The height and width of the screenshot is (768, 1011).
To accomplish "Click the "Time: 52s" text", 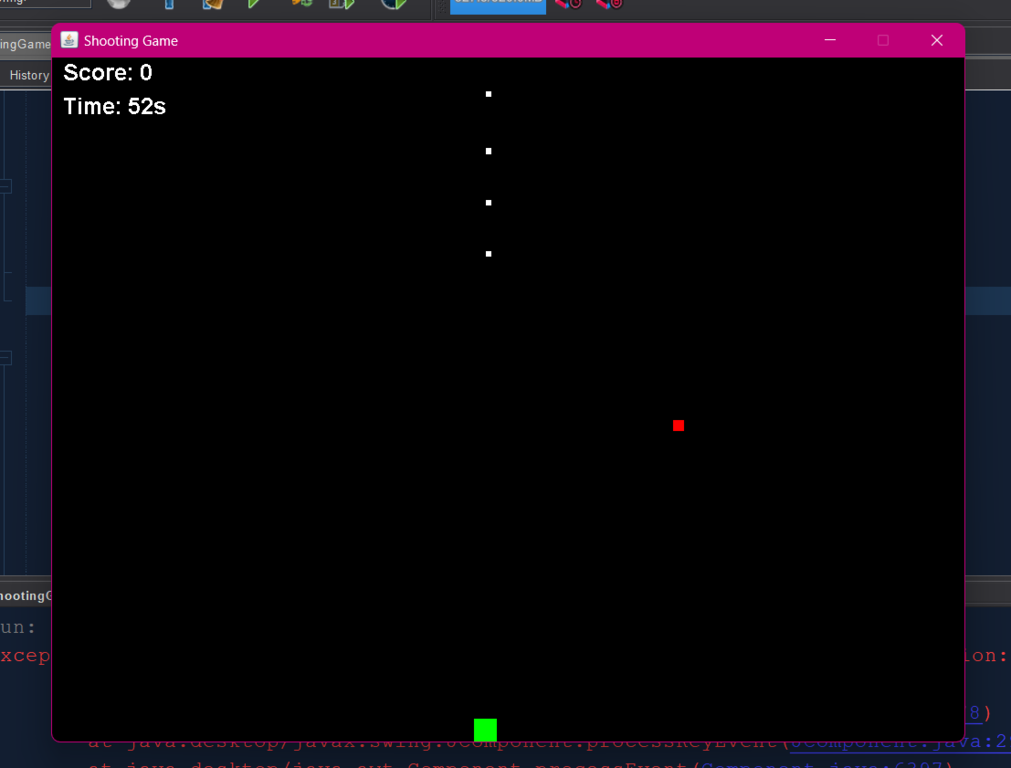I will click(114, 106).
